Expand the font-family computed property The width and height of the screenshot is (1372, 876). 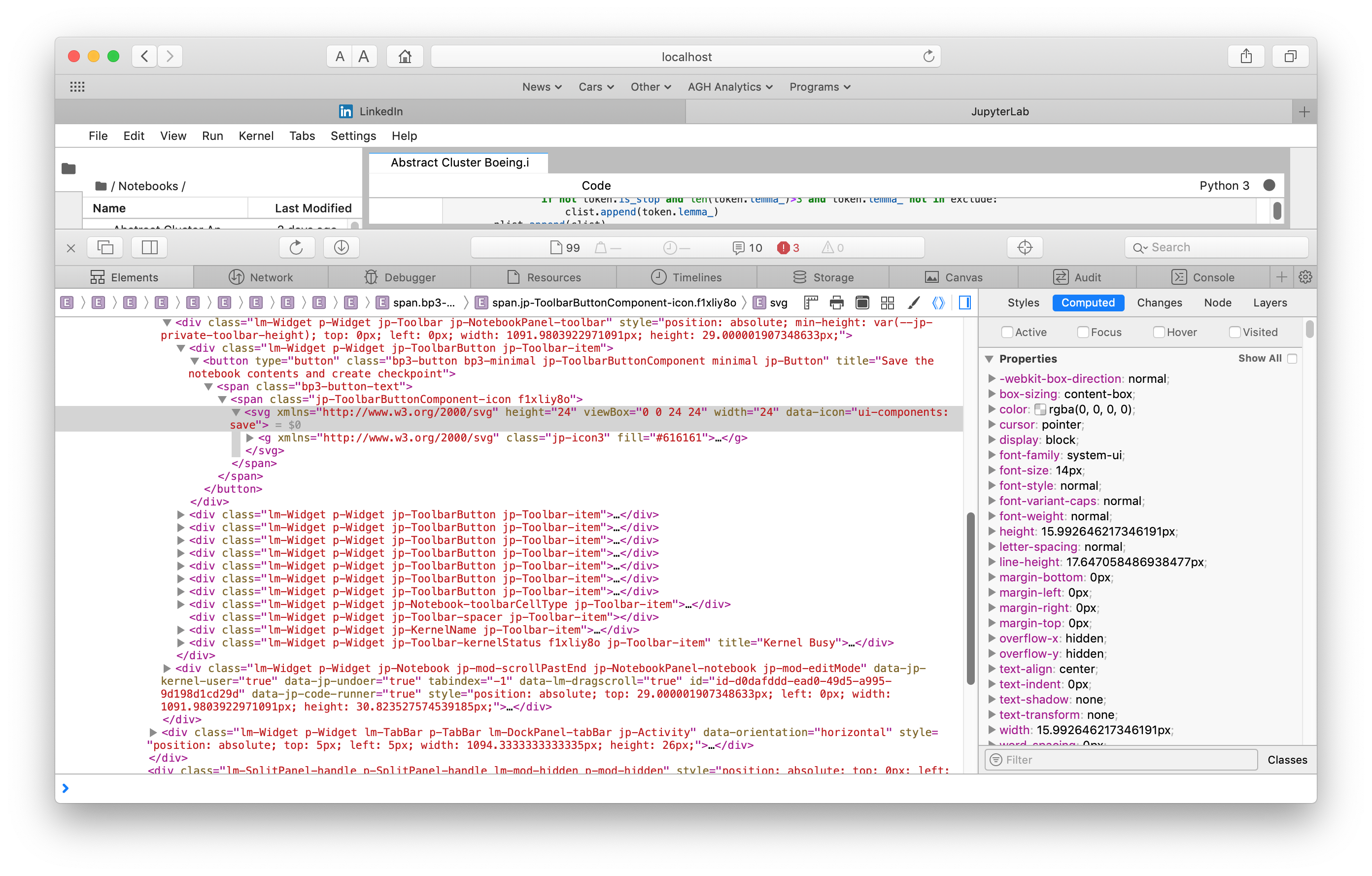[992, 455]
